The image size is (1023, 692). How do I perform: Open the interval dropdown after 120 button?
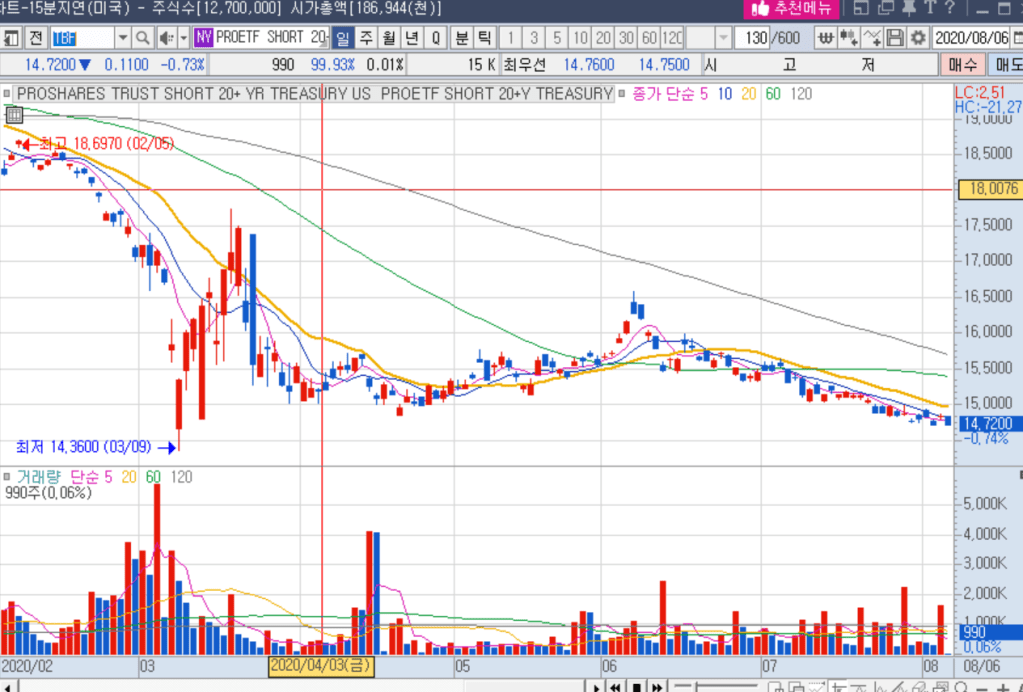click(723, 38)
